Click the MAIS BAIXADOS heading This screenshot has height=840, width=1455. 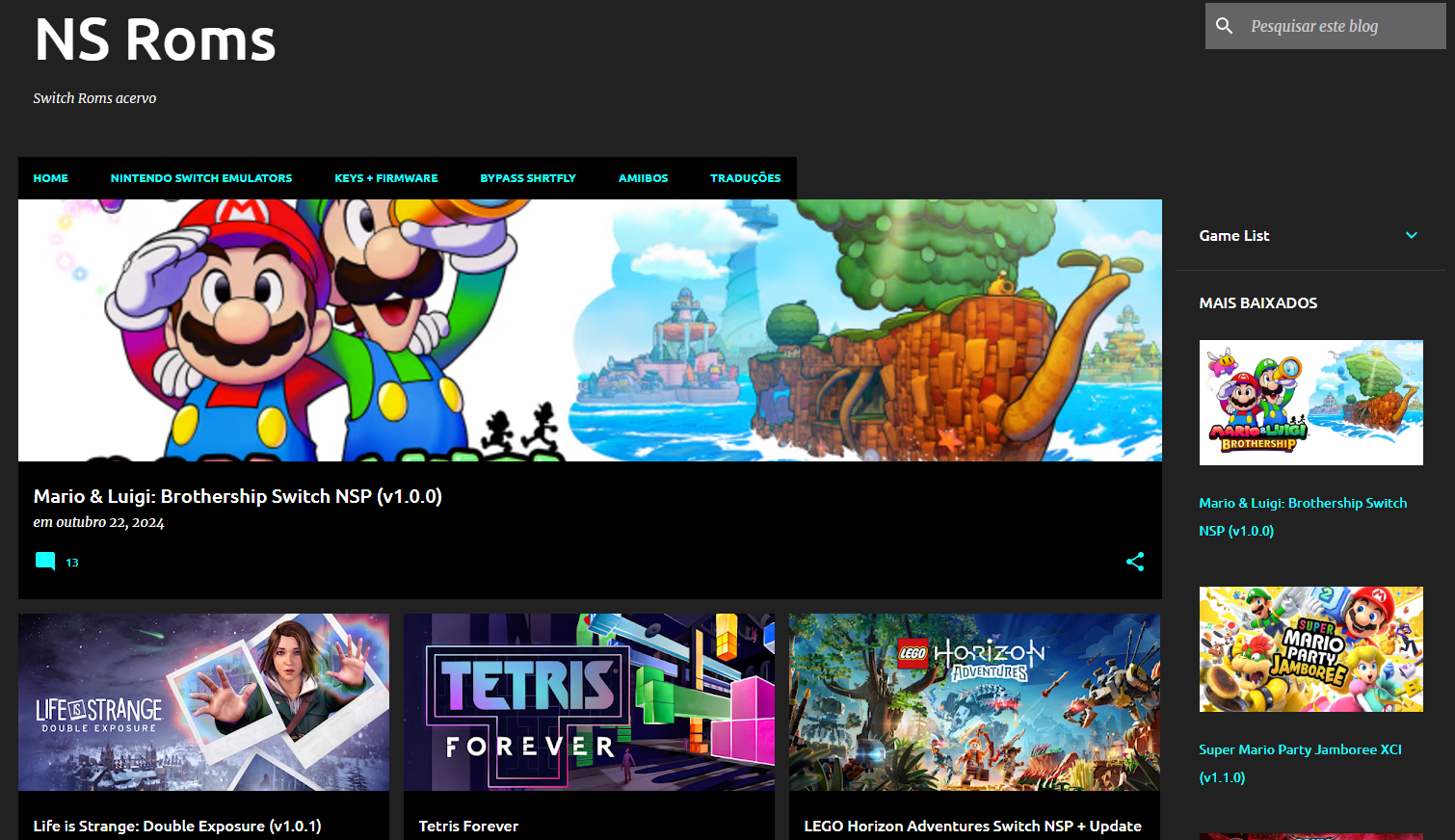(x=1258, y=302)
